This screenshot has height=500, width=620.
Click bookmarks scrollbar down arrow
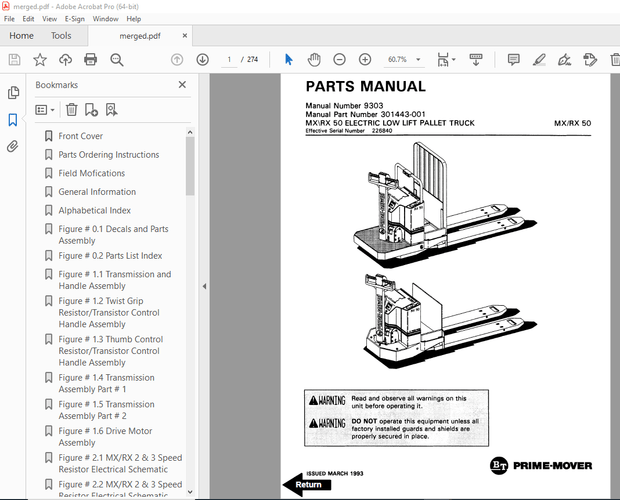click(190, 492)
